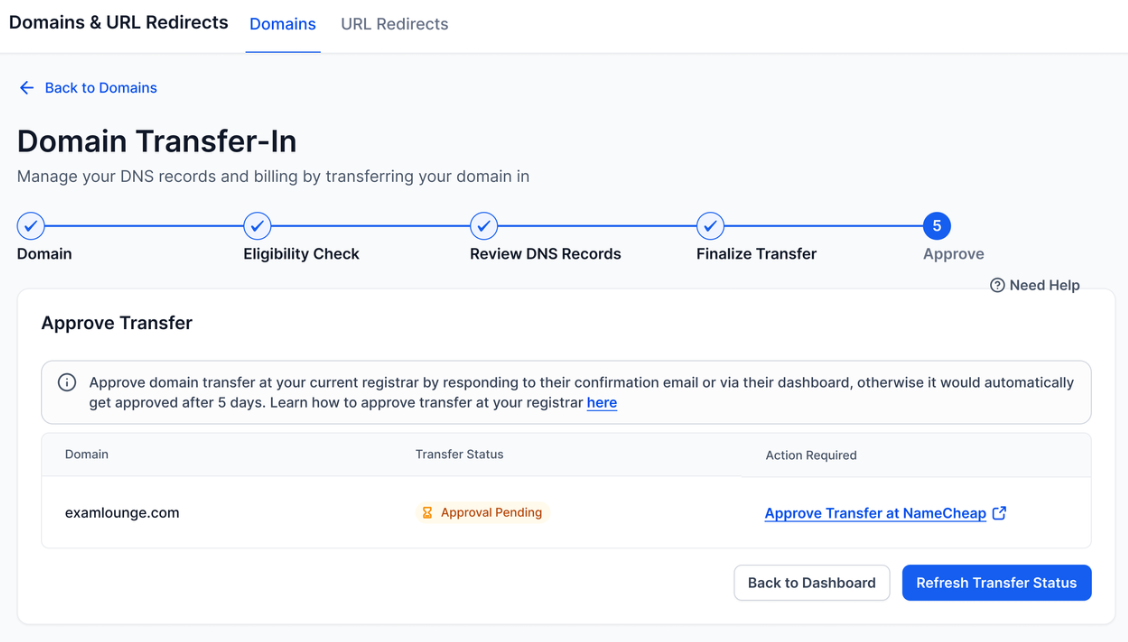
Task: Click the Approve Transfer section heading
Action: [117, 322]
